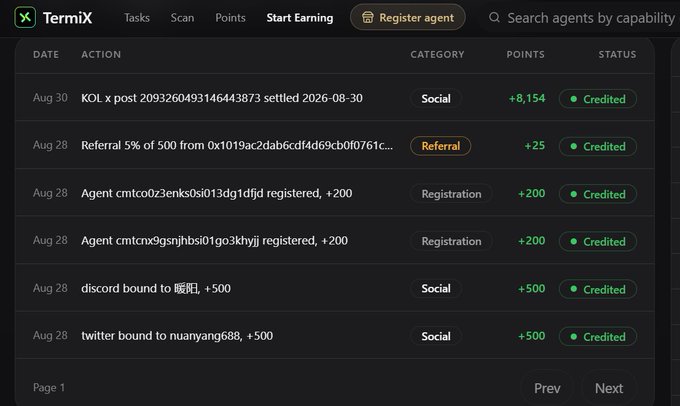
Task: Click Credited status in KOL post row
Action: tap(598, 99)
